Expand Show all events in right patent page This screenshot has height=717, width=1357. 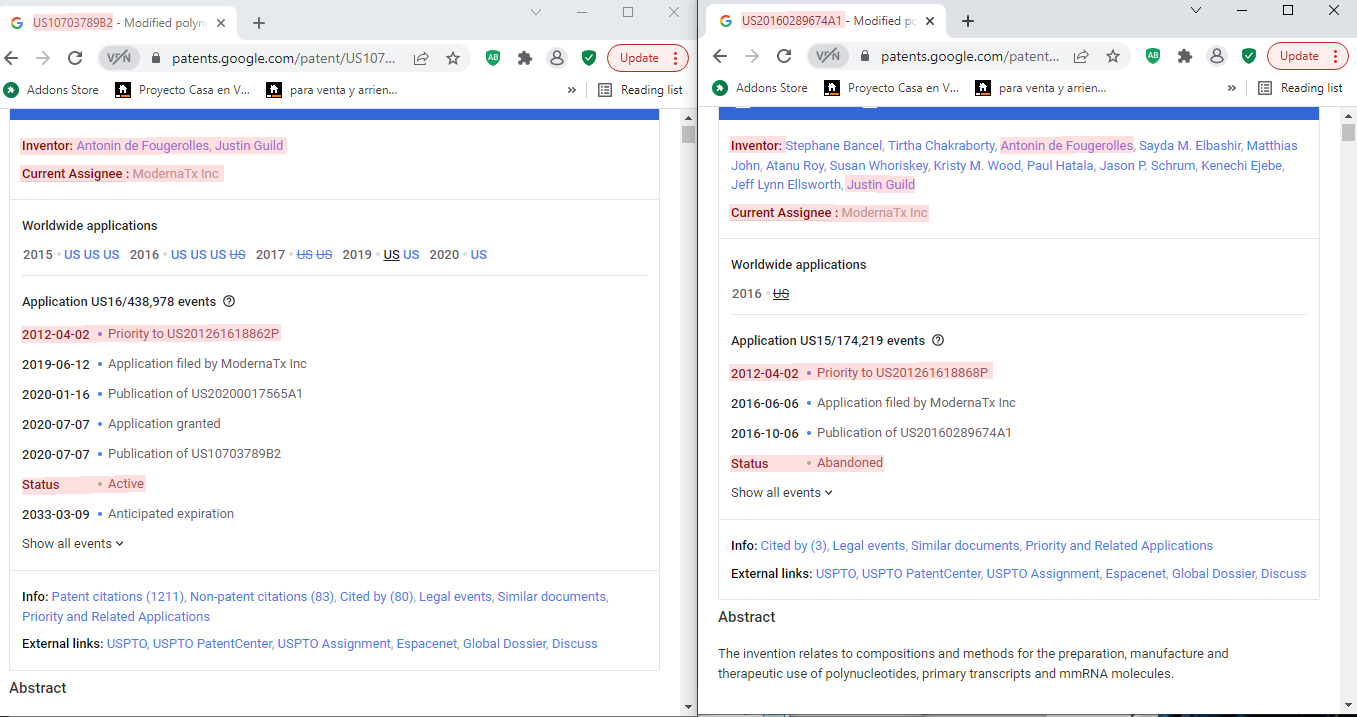pos(781,493)
